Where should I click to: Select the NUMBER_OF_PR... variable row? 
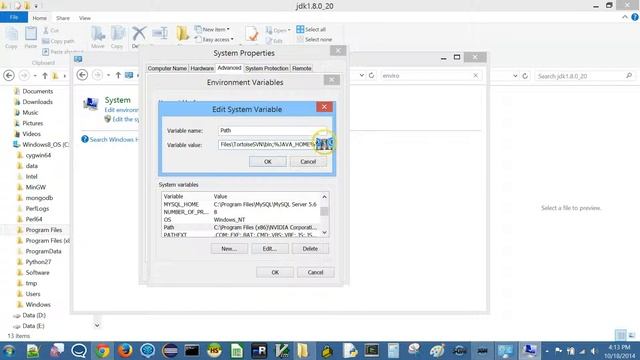241,212
